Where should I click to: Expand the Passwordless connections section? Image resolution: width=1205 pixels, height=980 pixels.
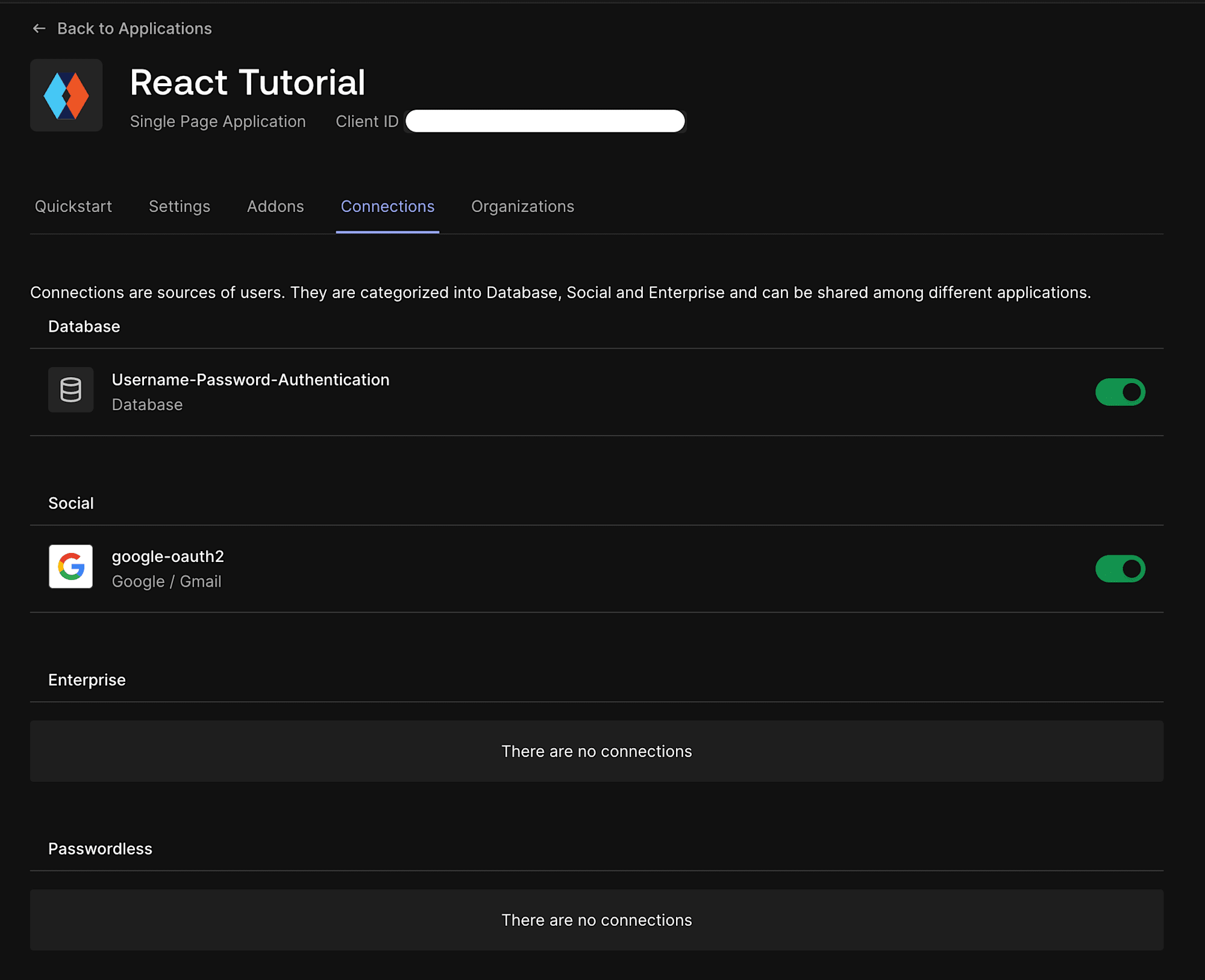coord(100,848)
